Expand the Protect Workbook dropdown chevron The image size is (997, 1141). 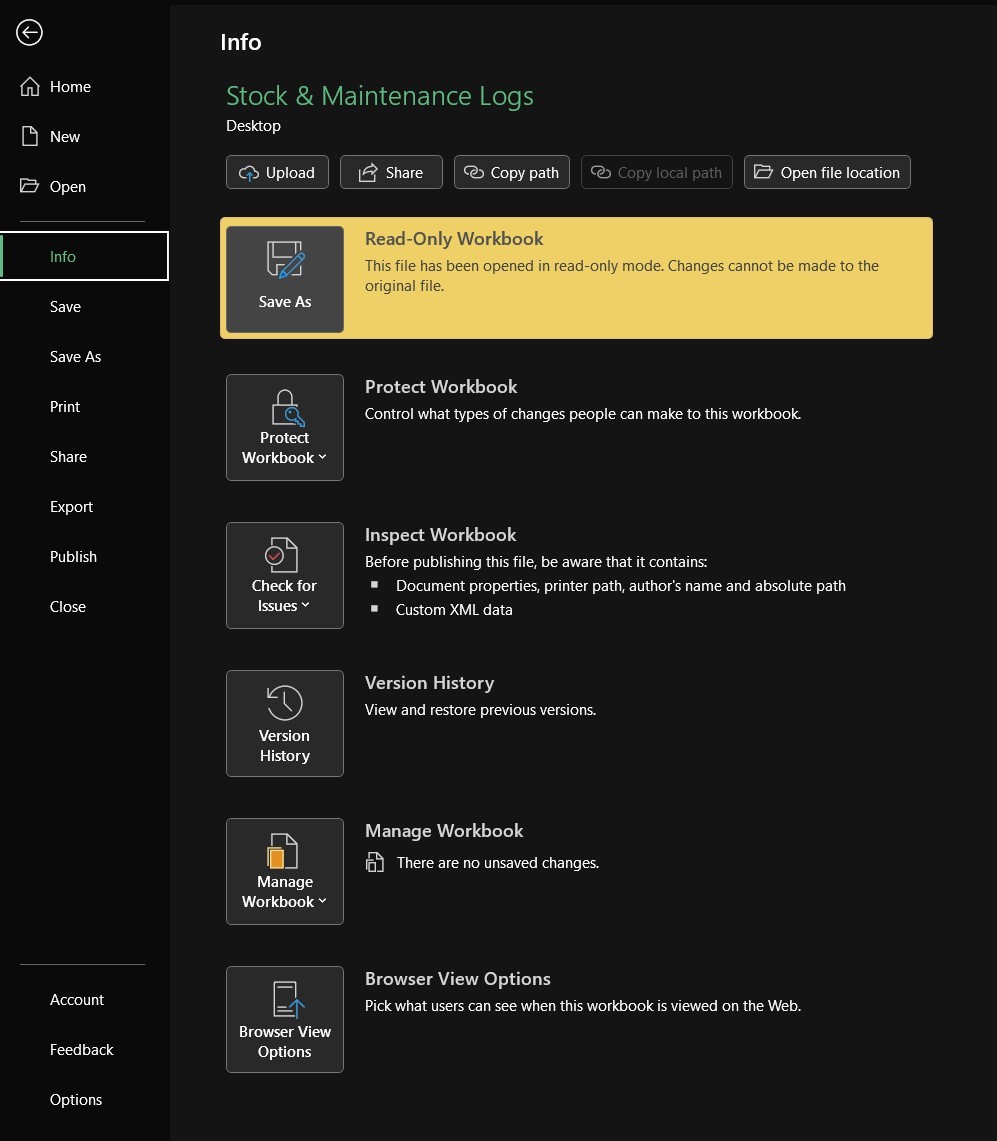click(x=322, y=457)
